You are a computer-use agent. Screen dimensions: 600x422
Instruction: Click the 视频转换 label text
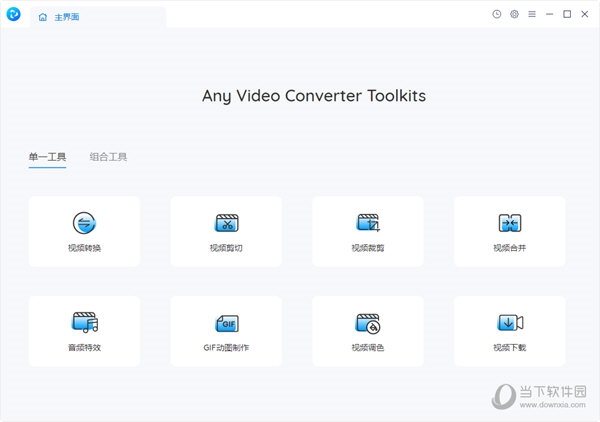(x=84, y=248)
